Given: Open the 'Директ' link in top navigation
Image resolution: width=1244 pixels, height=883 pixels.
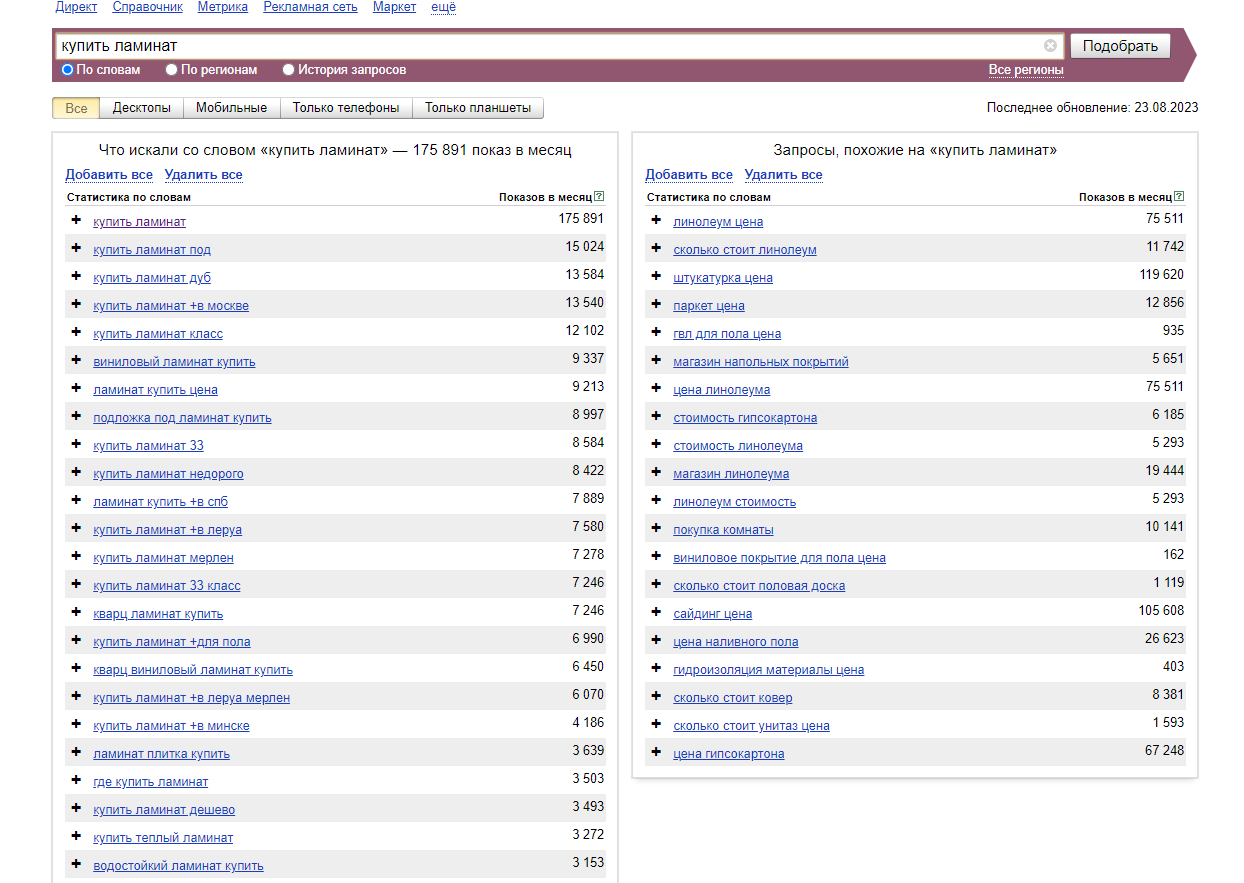Looking at the screenshot, I should point(76,7).
